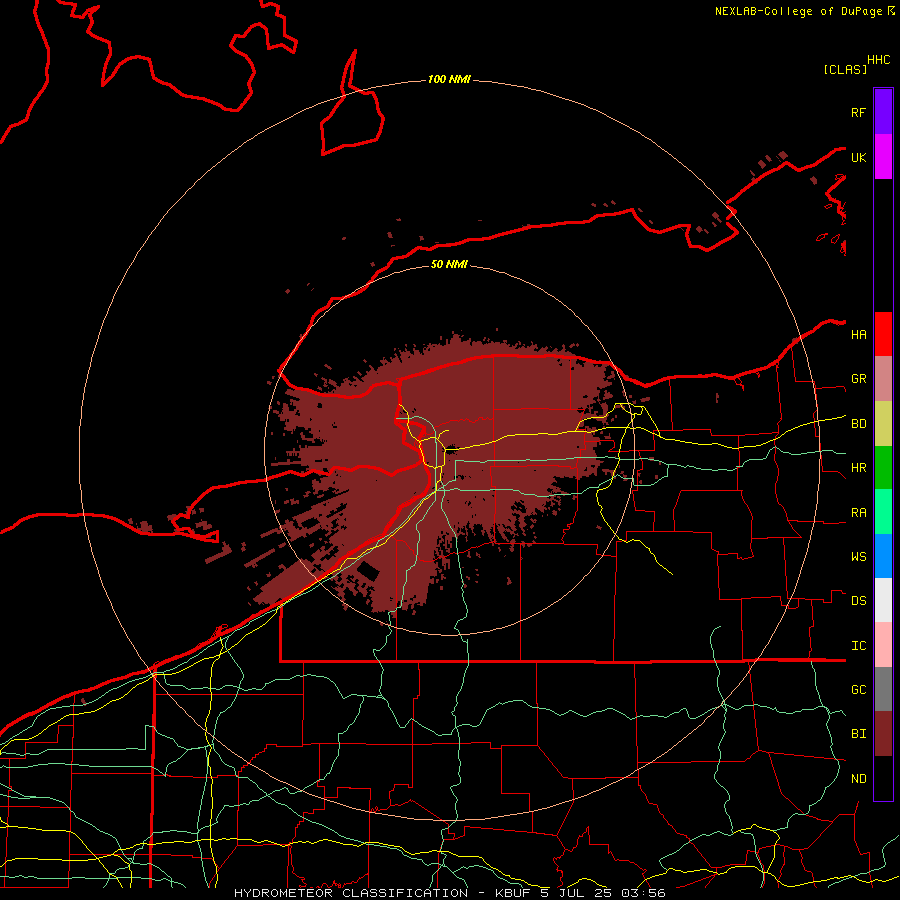Click the BI brown legend swatch

pyautogui.click(x=883, y=734)
